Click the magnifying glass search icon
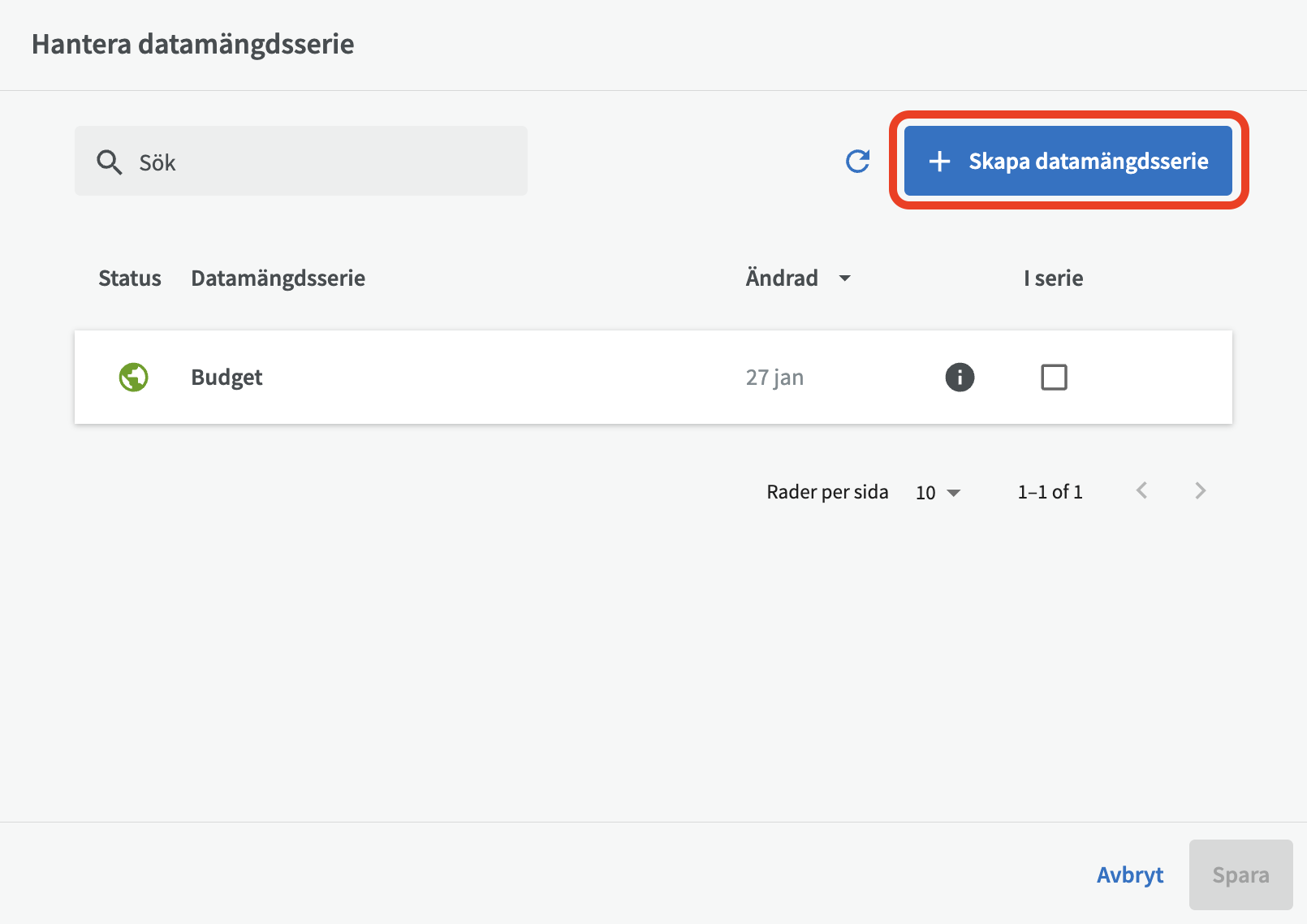This screenshot has height=924, width=1307. [x=110, y=162]
